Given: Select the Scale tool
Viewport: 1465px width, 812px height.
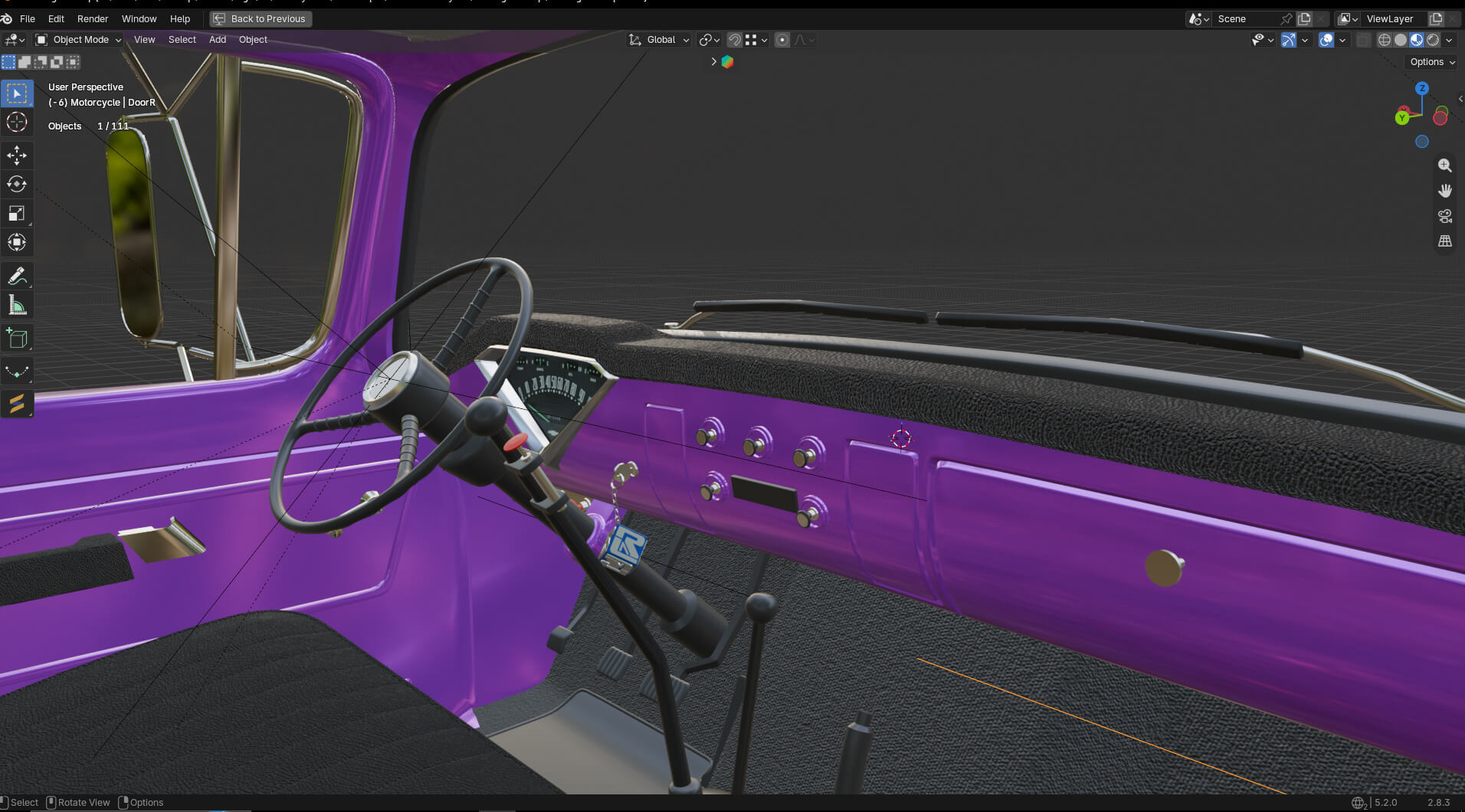Looking at the screenshot, I should (x=17, y=214).
